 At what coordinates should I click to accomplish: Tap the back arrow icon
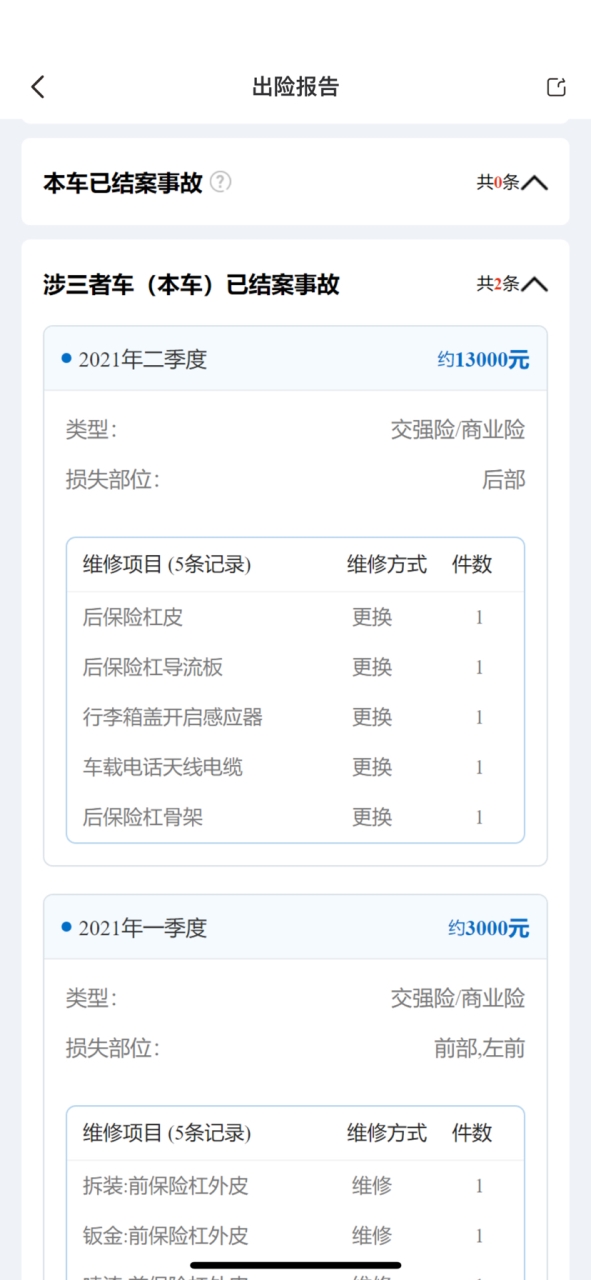(38, 87)
